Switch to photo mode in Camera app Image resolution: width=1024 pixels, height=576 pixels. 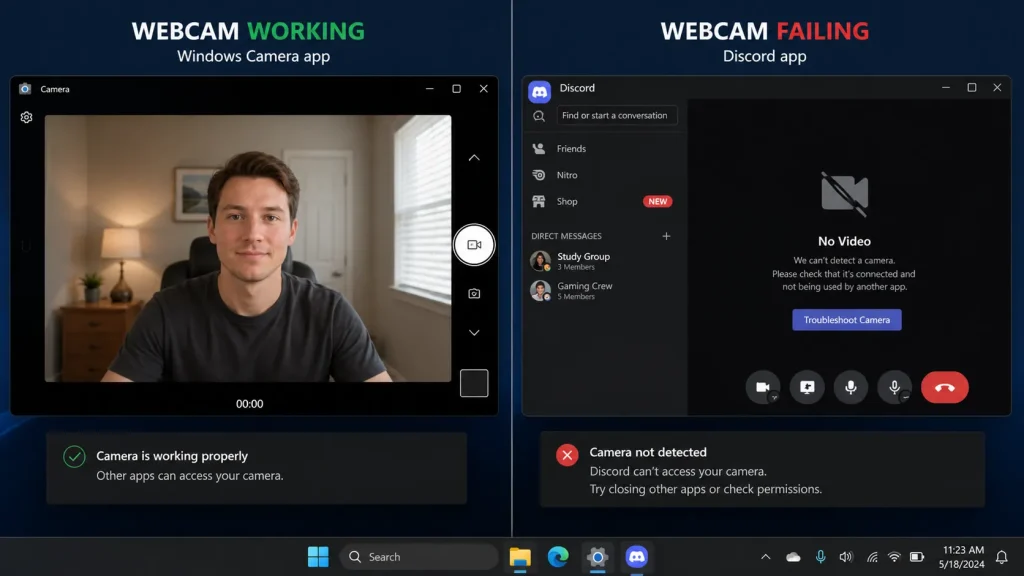(474, 294)
